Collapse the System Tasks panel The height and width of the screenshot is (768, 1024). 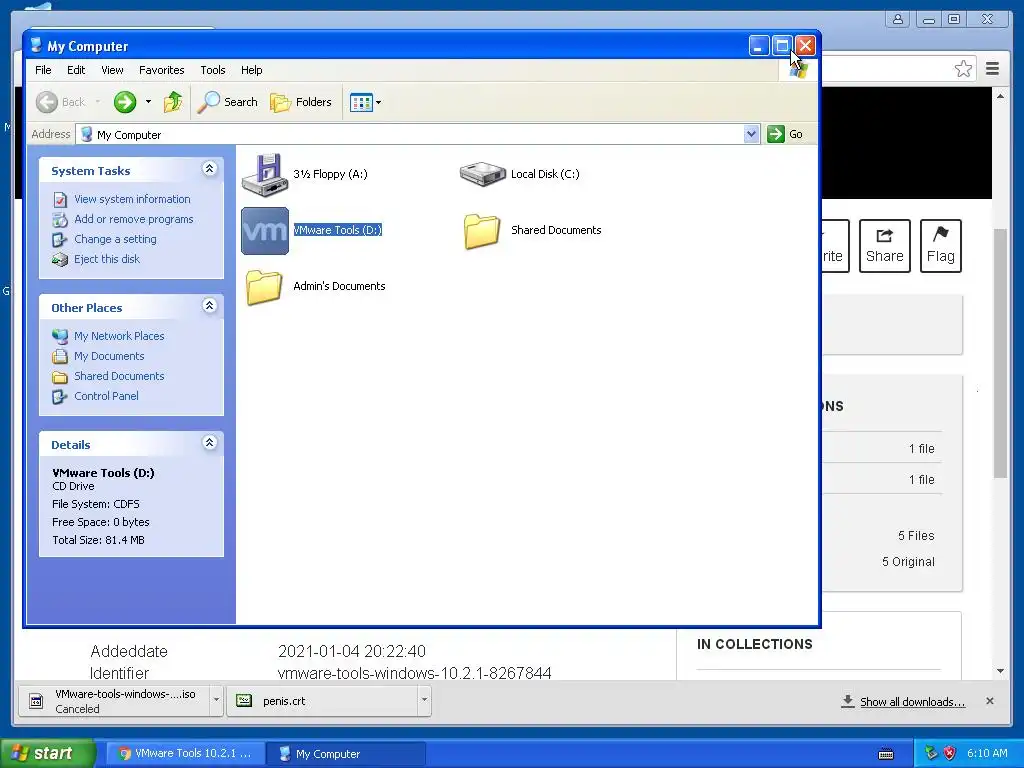(x=209, y=169)
